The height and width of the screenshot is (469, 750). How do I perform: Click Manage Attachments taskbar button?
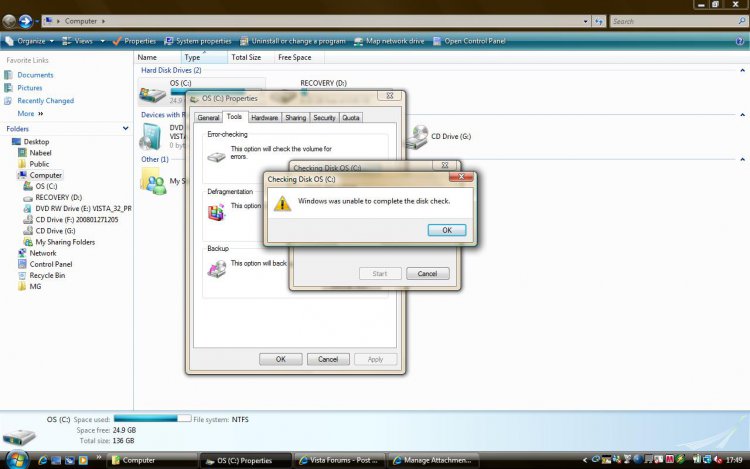click(x=433, y=460)
